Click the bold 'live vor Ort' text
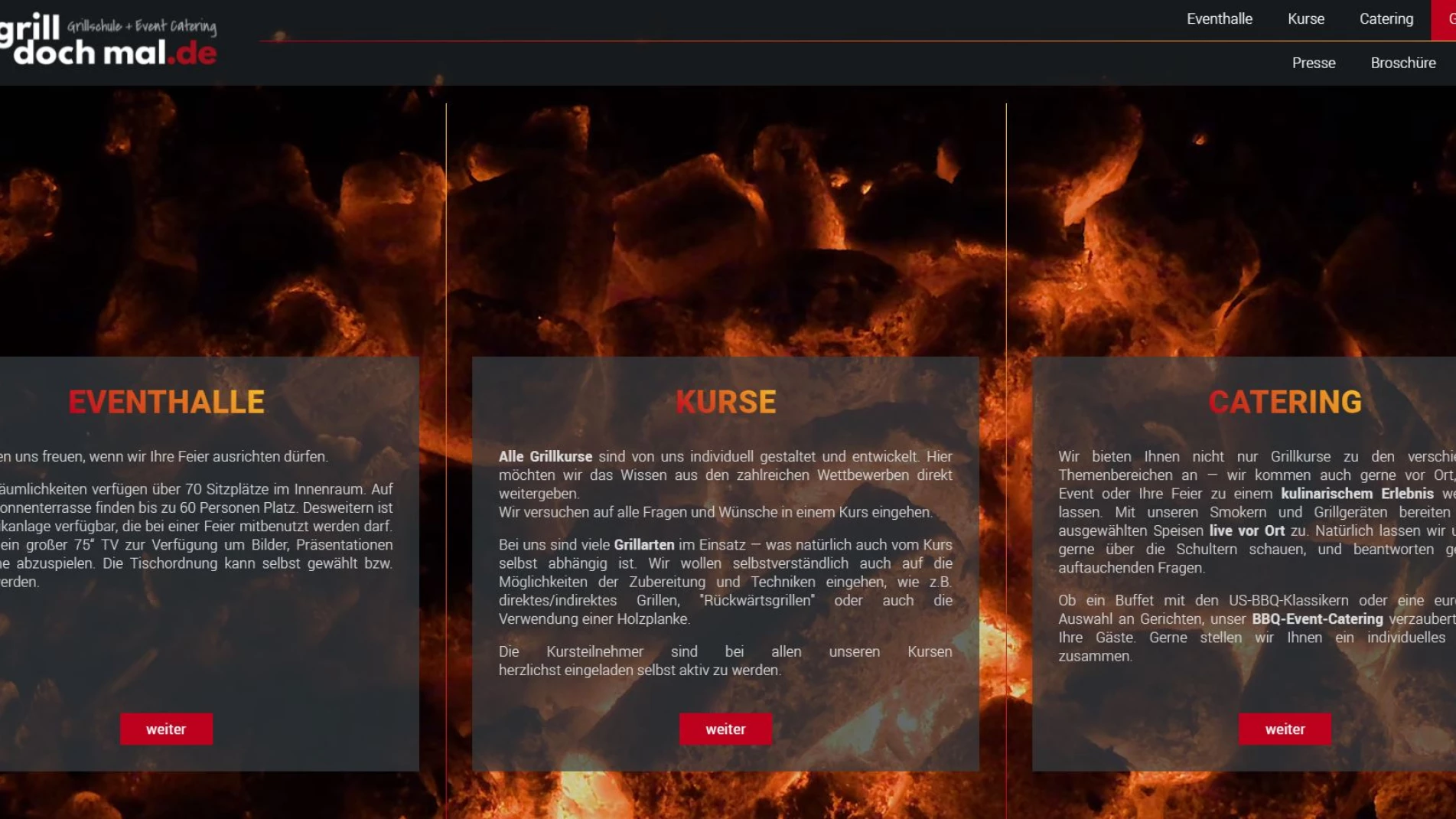The image size is (1456, 819). click(1246, 531)
